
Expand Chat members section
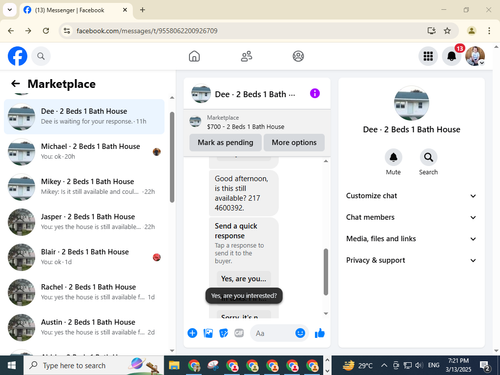(411, 217)
